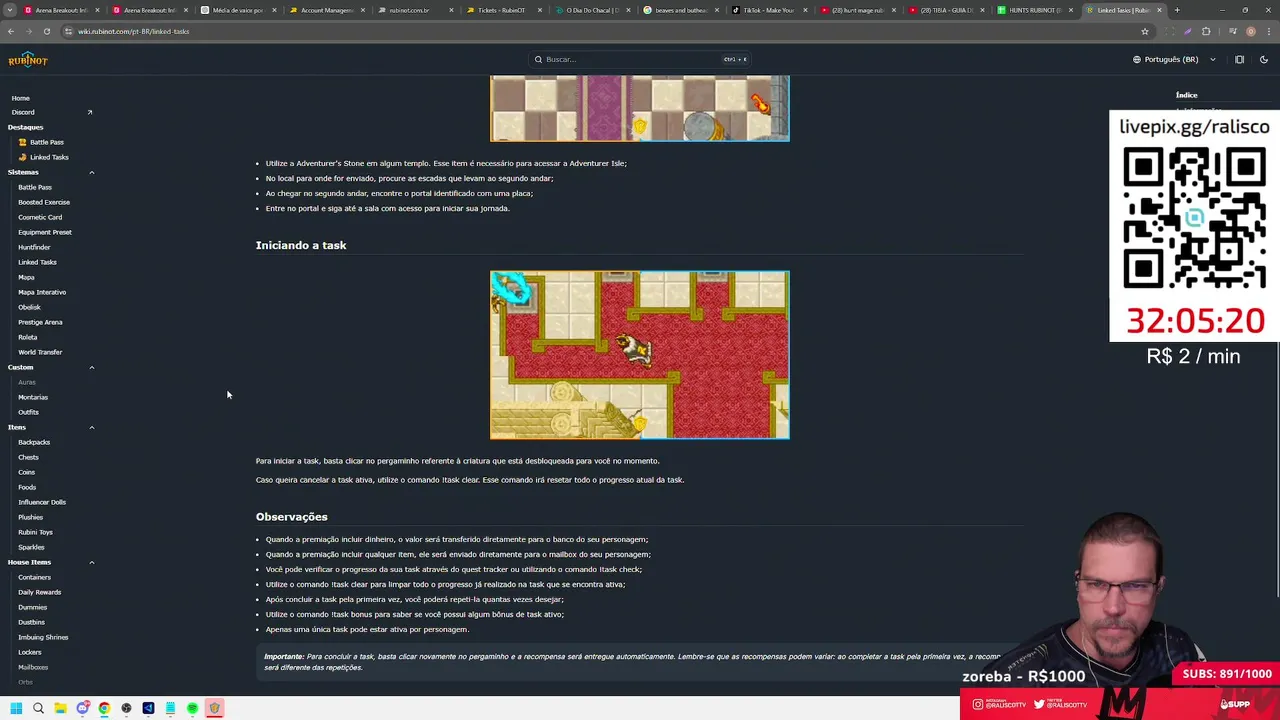Image resolution: width=1280 pixels, height=720 pixels.
Task: Open the browser extensions puzzle icon
Action: tap(1206, 31)
